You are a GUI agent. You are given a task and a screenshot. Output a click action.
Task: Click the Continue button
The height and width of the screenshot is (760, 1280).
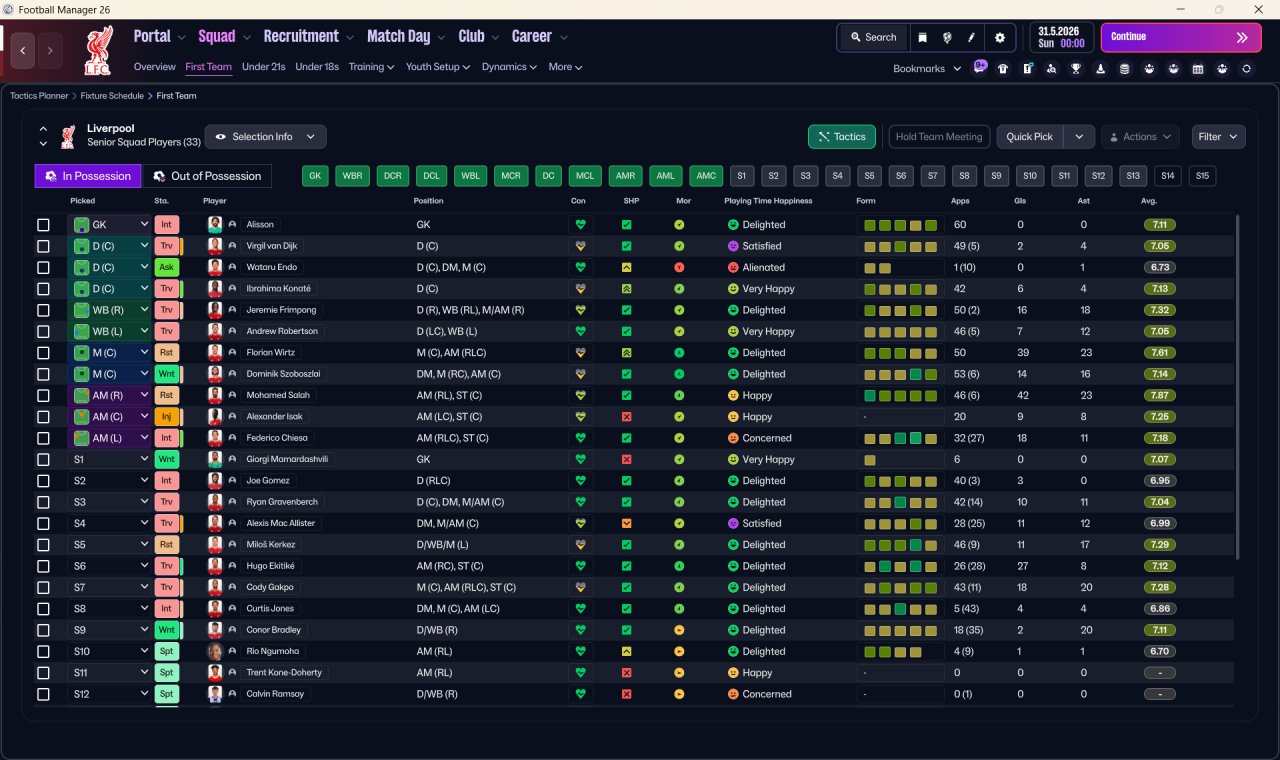[x=1181, y=37]
